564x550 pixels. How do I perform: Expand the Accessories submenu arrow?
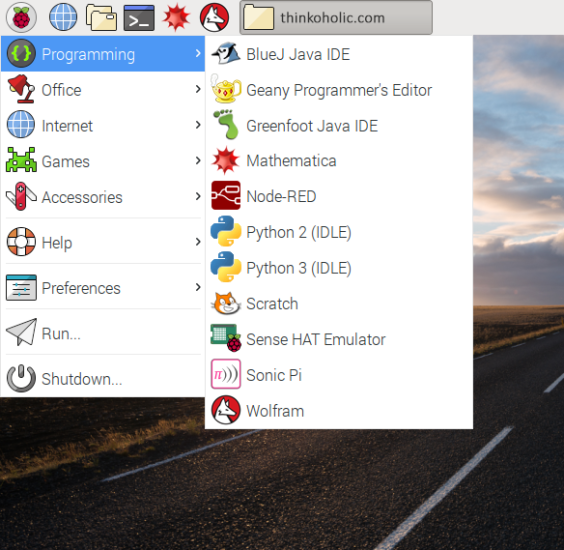point(198,196)
